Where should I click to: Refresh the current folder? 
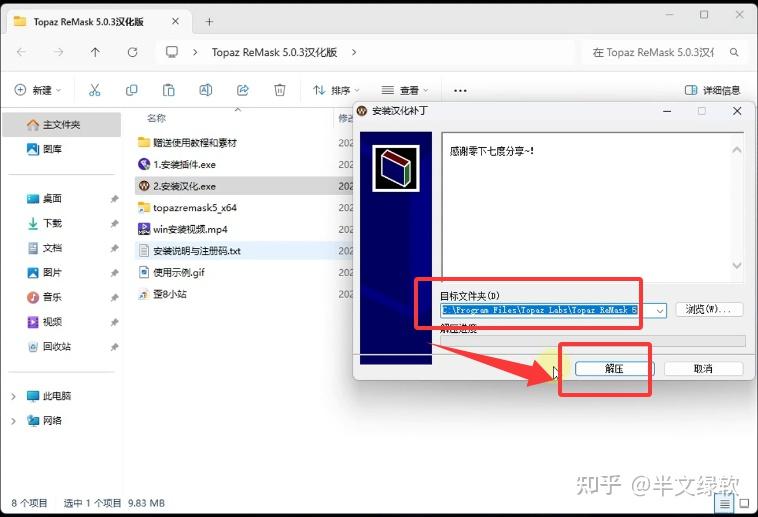pyautogui.click(x=132, y=52)
